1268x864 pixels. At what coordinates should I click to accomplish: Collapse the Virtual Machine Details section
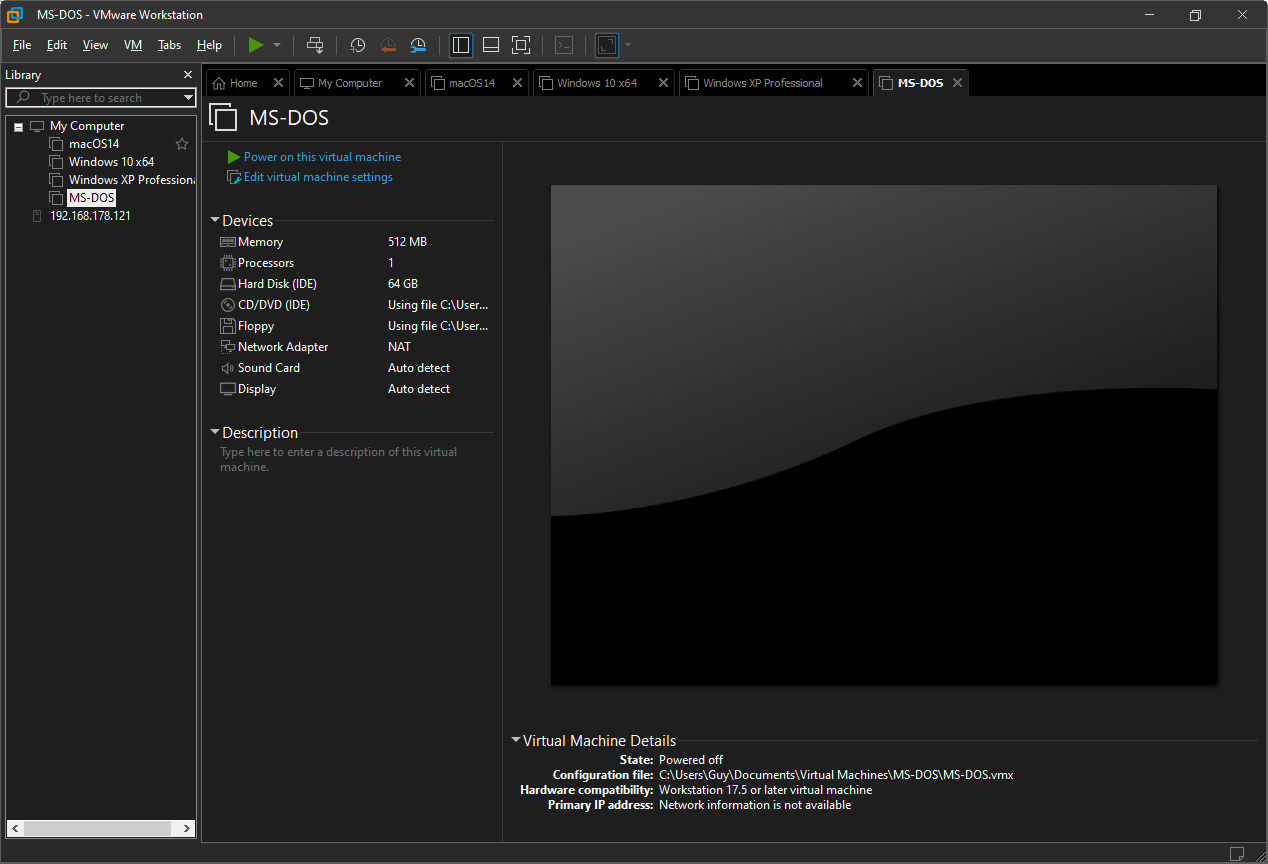(516, 741)
